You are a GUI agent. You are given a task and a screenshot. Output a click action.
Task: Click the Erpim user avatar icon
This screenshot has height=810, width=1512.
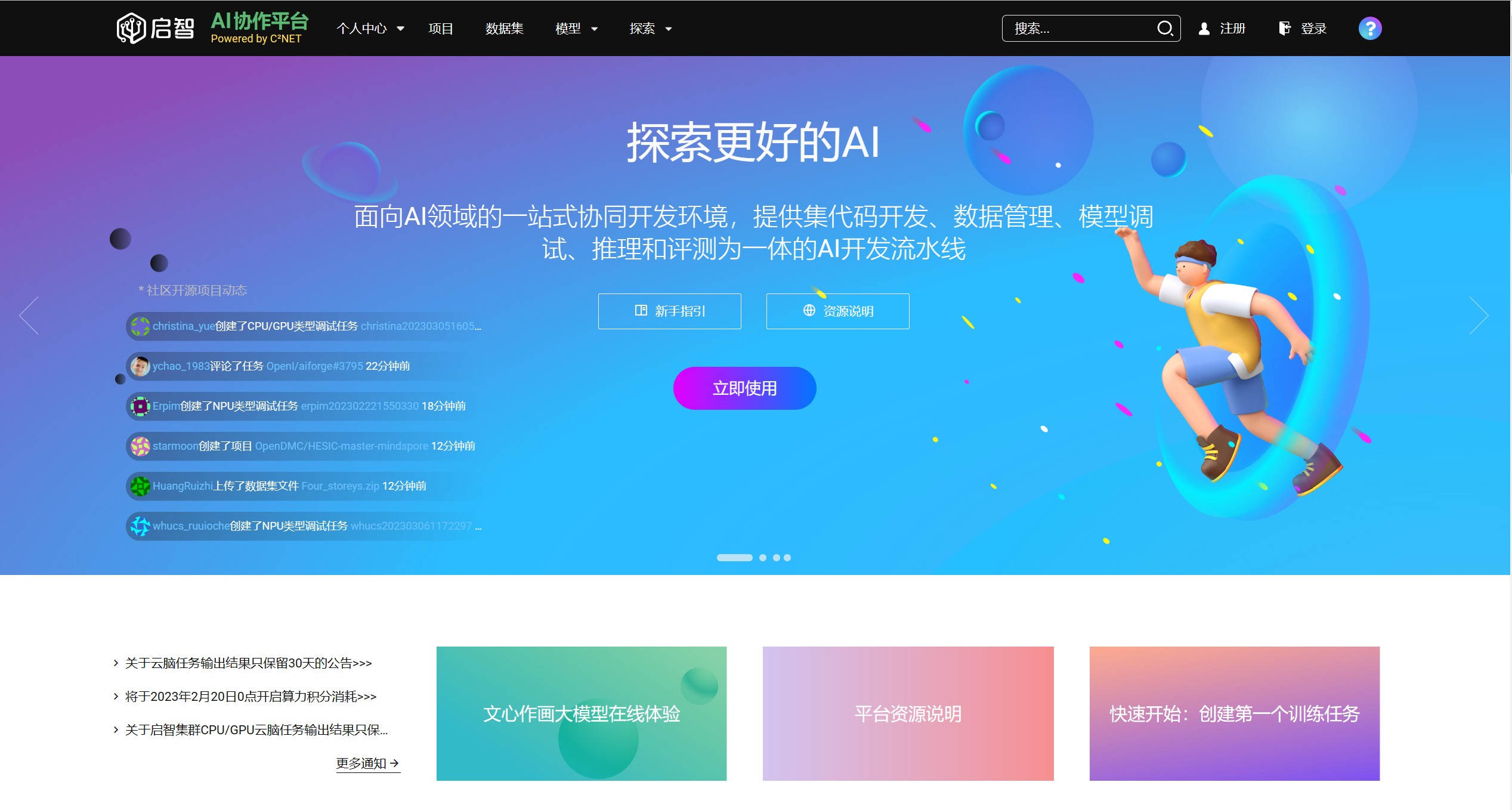click(x=140, y=406)
